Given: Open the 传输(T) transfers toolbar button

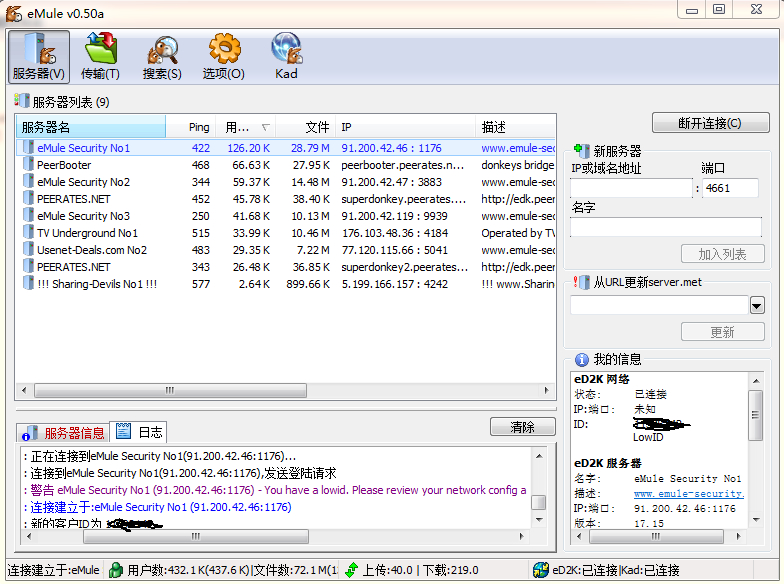Looking at the screenshot, I should [x=100, y=56].
